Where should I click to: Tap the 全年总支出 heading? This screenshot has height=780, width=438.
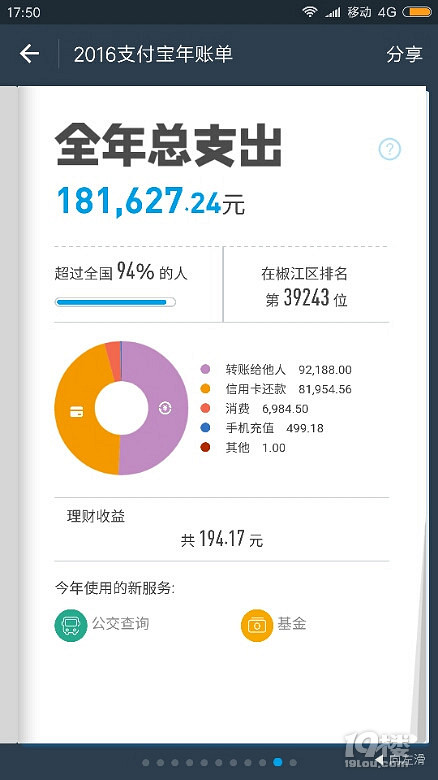(x=168, y=145)
